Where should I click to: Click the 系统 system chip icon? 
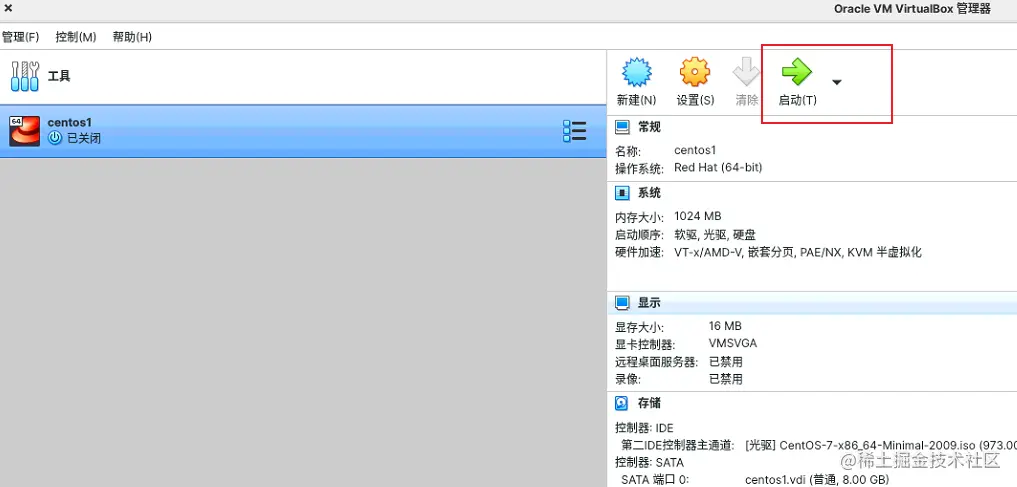(622, 193)
